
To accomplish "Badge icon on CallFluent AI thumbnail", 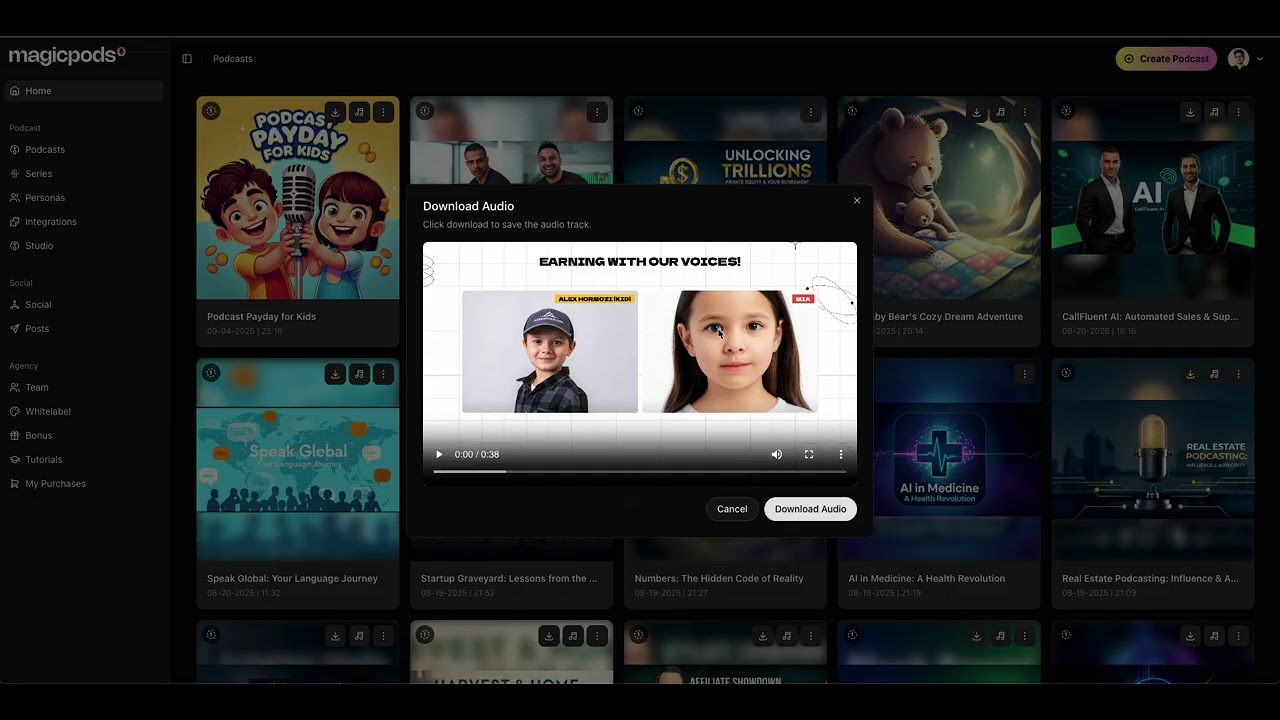I will coord(1066,111).
